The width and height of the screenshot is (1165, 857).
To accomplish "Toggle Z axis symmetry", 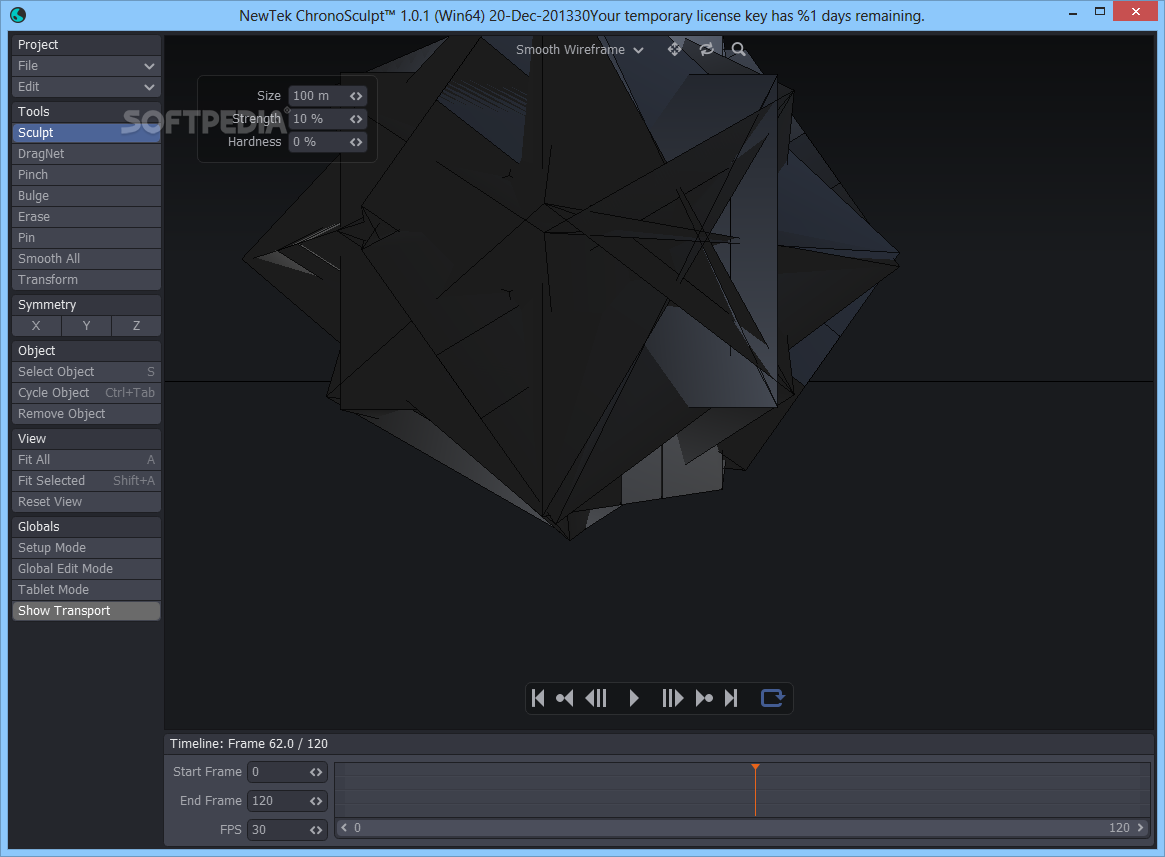I will click(136, 326).
